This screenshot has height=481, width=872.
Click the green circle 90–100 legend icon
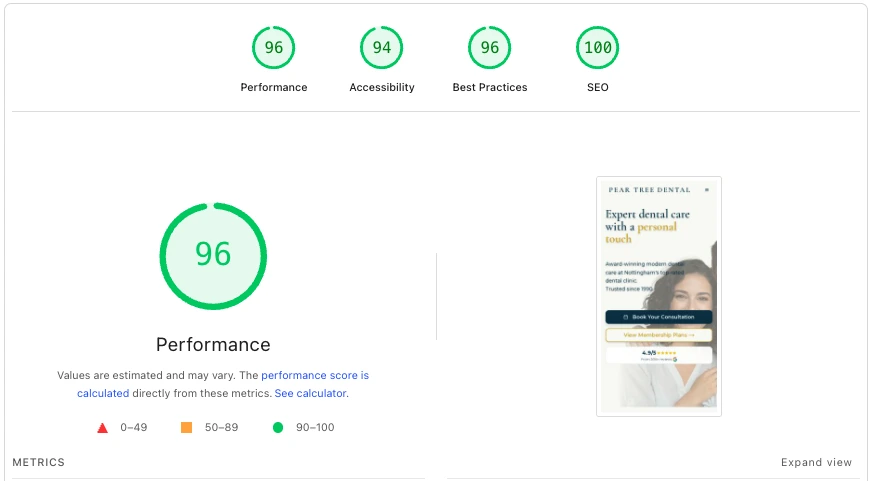(x=278, y=427)
